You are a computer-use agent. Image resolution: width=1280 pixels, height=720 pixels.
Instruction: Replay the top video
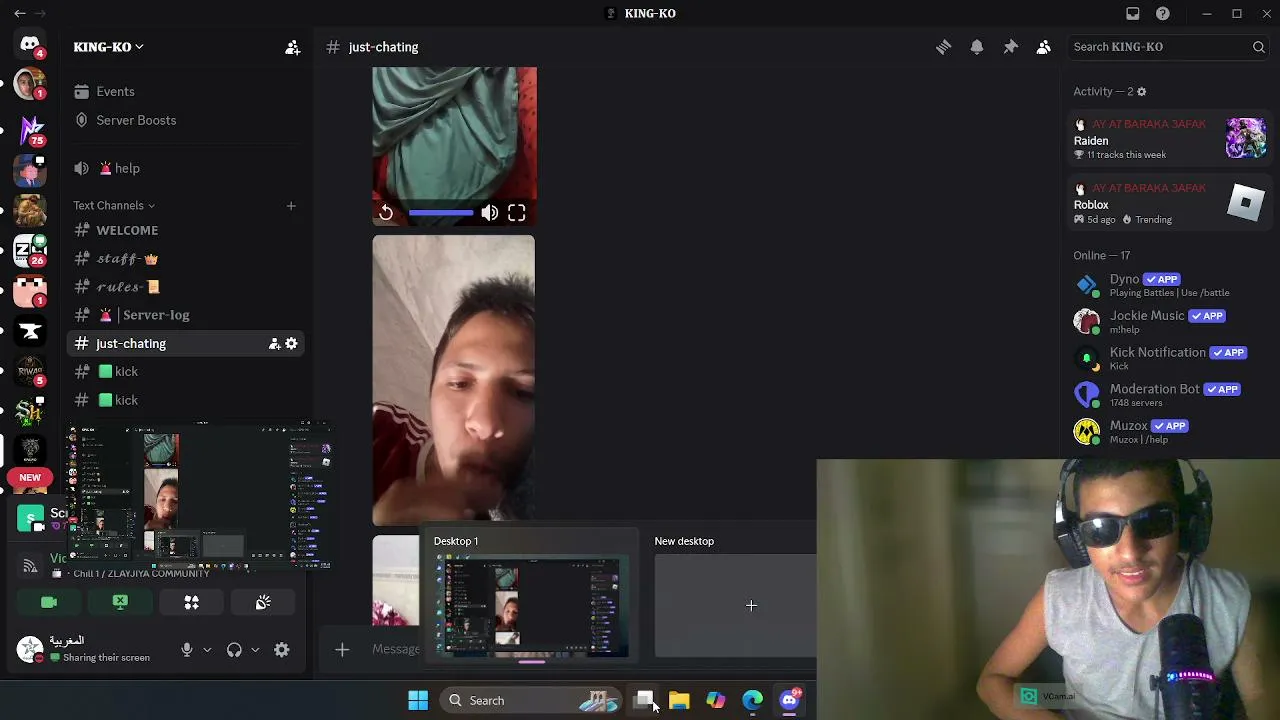click(386, 212)
